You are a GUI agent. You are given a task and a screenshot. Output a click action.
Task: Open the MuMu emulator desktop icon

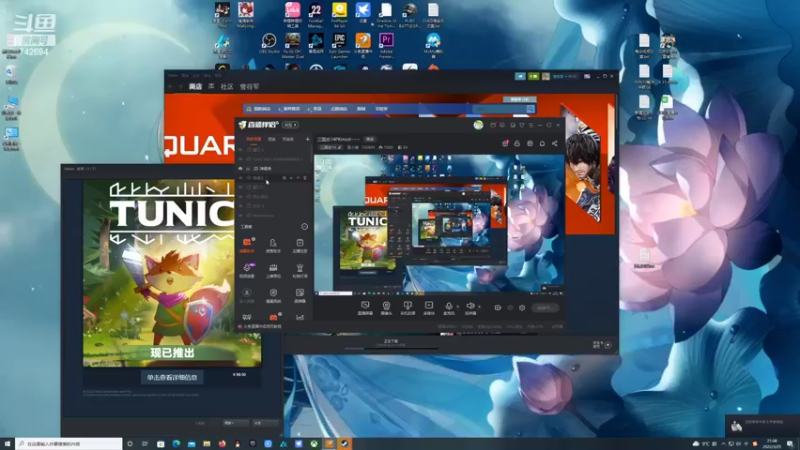pyautogui.click(x=433, y=44)
